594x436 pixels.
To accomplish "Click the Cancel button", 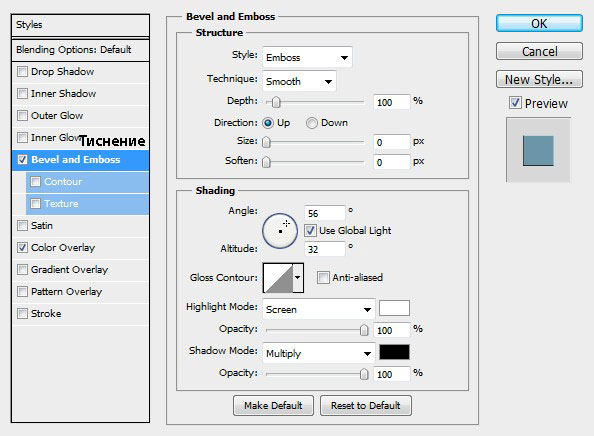I will [x=539, y=51].
